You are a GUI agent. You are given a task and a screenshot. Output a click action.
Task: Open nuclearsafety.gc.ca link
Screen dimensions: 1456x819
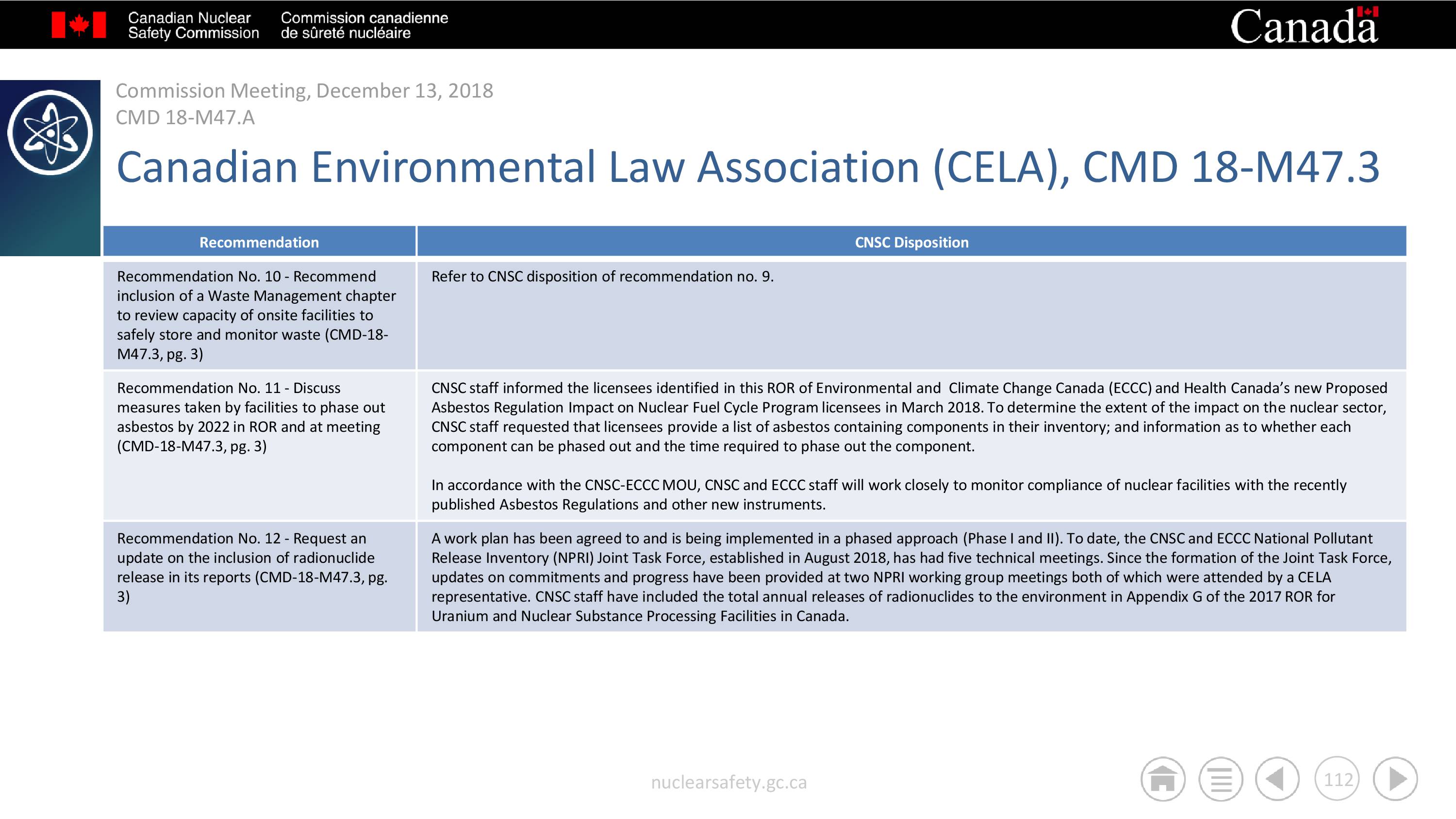point(728,782)
